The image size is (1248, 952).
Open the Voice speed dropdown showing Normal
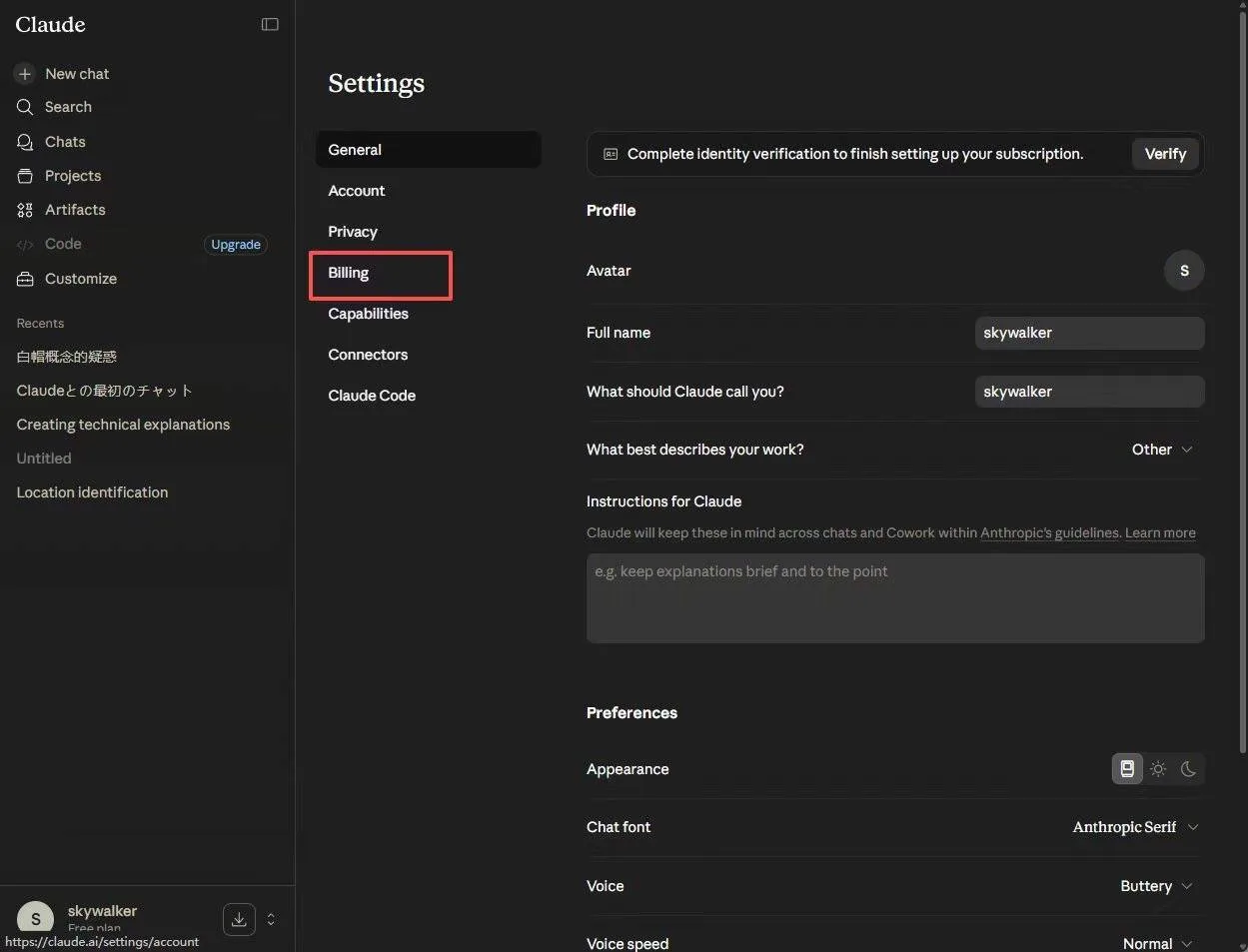click(x=1158, y=944)
